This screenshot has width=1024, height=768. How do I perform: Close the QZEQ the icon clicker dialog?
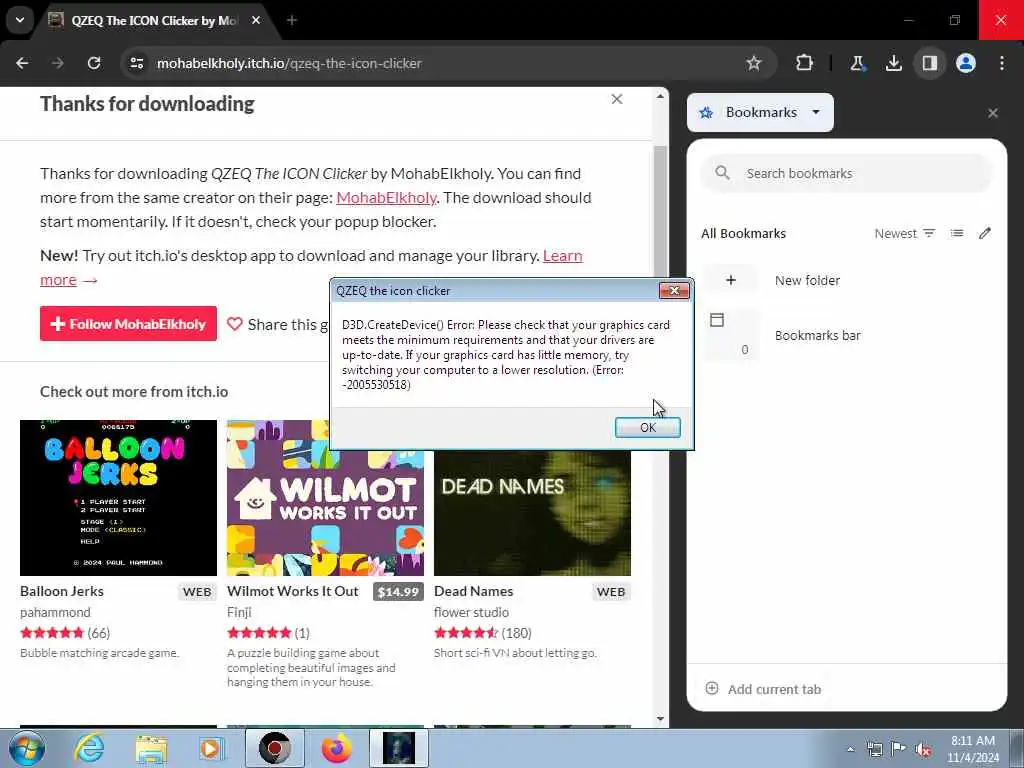[674, 291]
